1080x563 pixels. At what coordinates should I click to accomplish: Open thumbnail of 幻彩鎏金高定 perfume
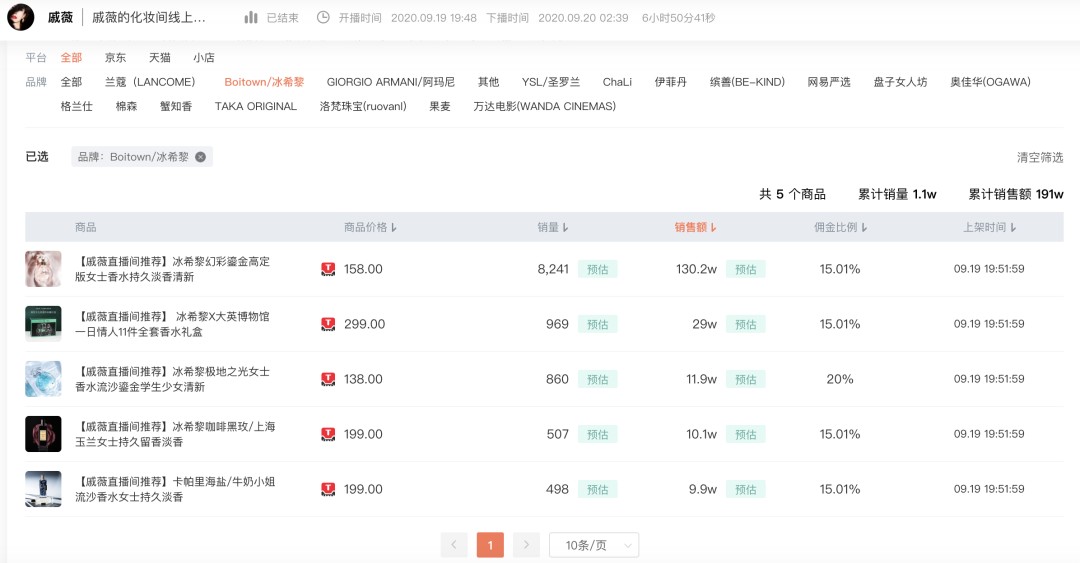(x=43, y=269)
